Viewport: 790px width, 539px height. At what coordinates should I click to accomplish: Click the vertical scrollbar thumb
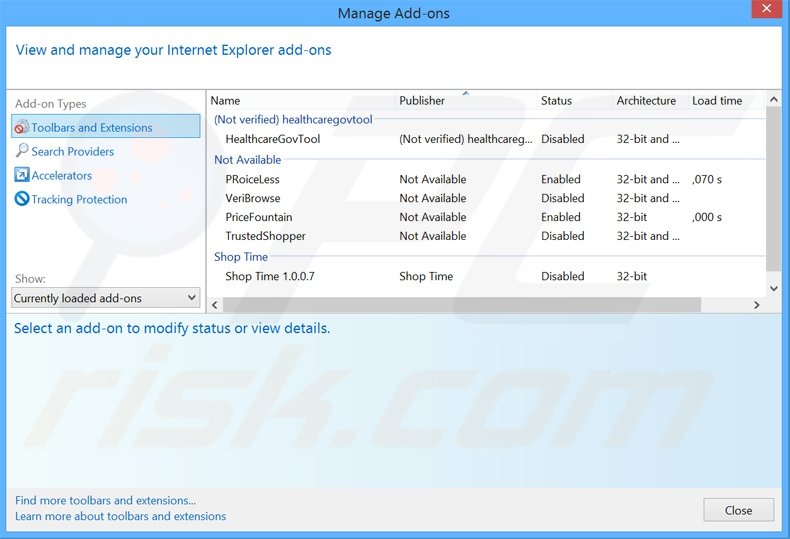point(774,188)
